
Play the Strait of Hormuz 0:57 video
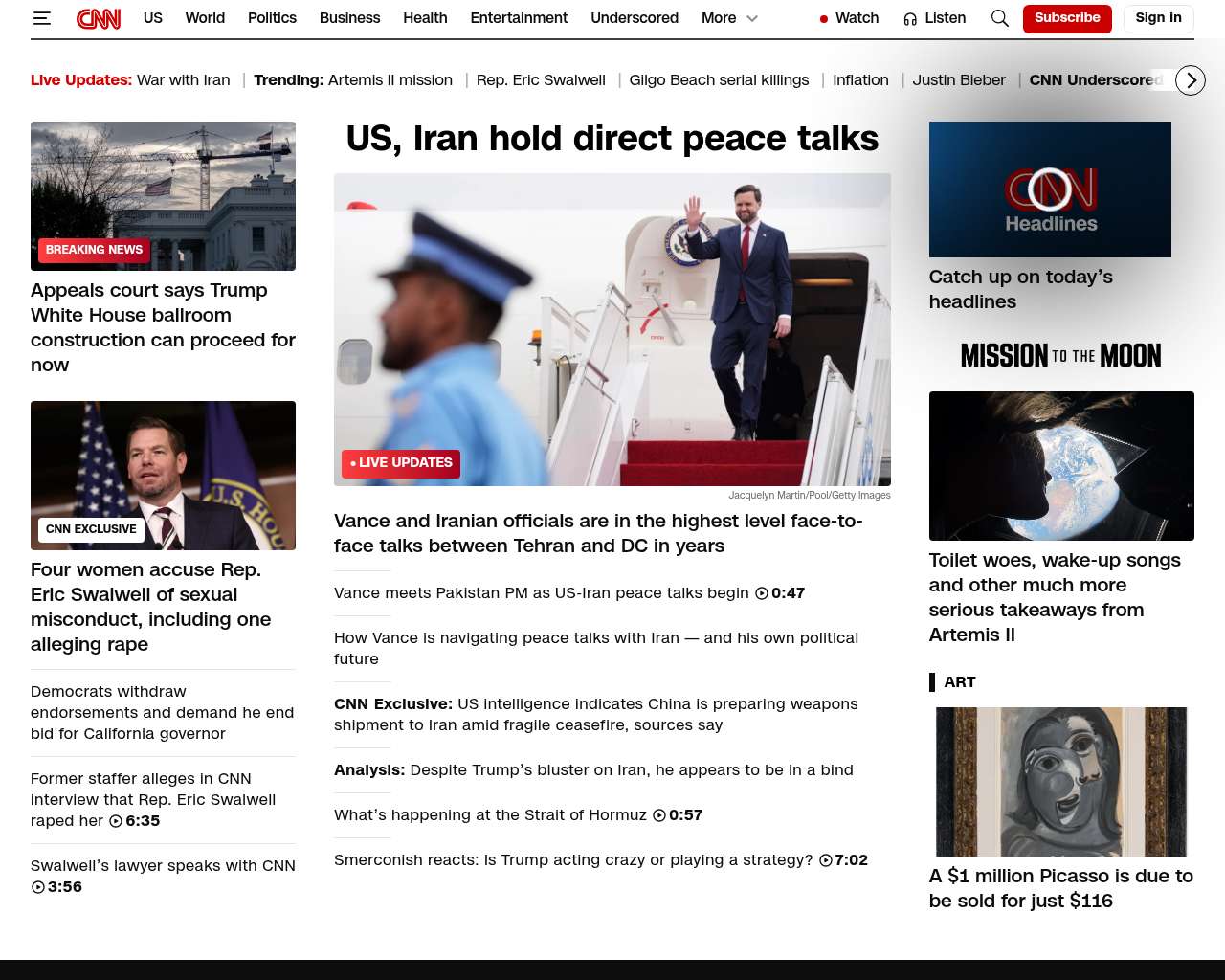point(659,815)
